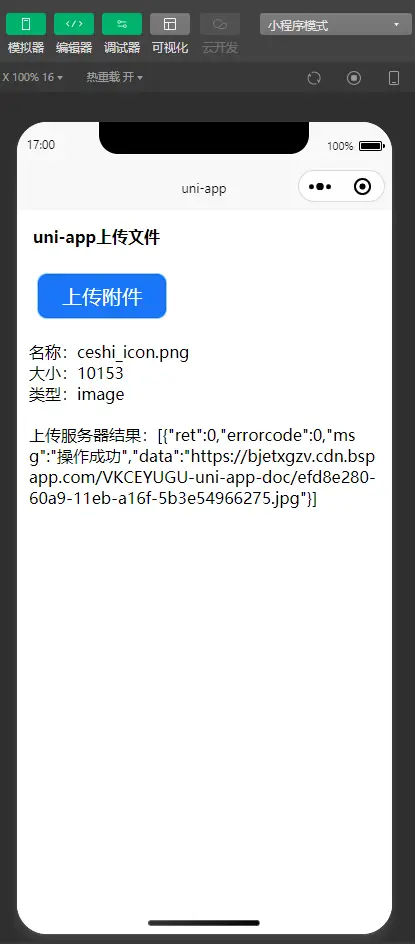This screenshot has height=944, width=415.
Task: Click the circular stop/record icon
Action: click(354, 78)
